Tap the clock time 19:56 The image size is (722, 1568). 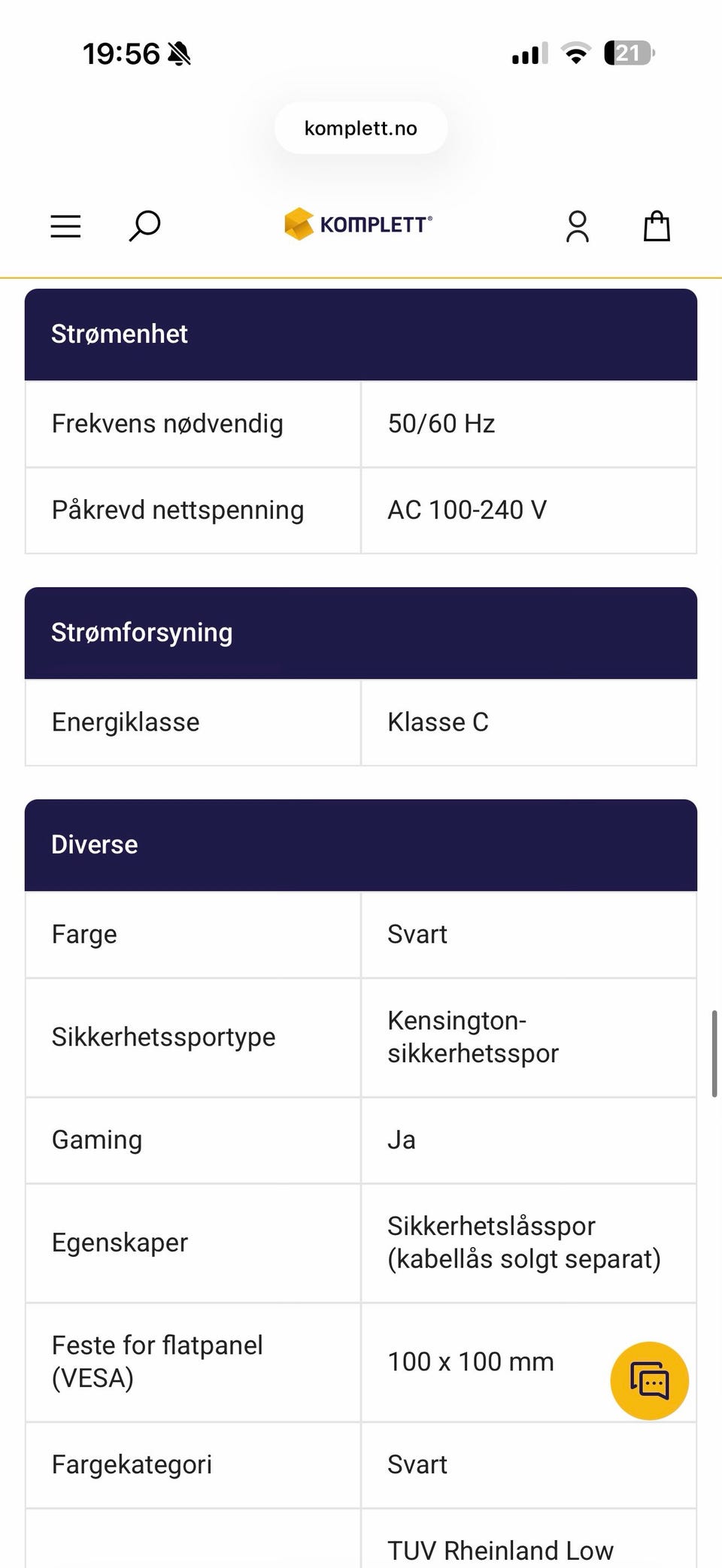click(x=121, y=54)
